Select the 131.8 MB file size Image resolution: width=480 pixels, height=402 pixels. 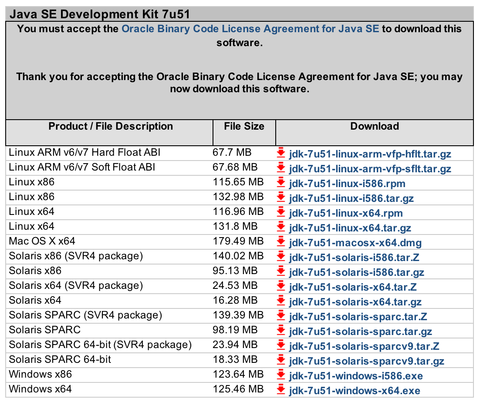tap(235, 226)
